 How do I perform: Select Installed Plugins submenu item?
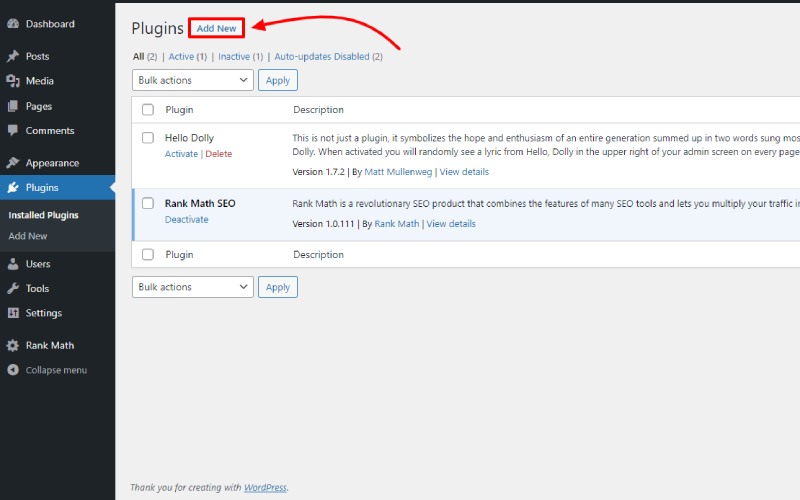click(x=43, y=215)
